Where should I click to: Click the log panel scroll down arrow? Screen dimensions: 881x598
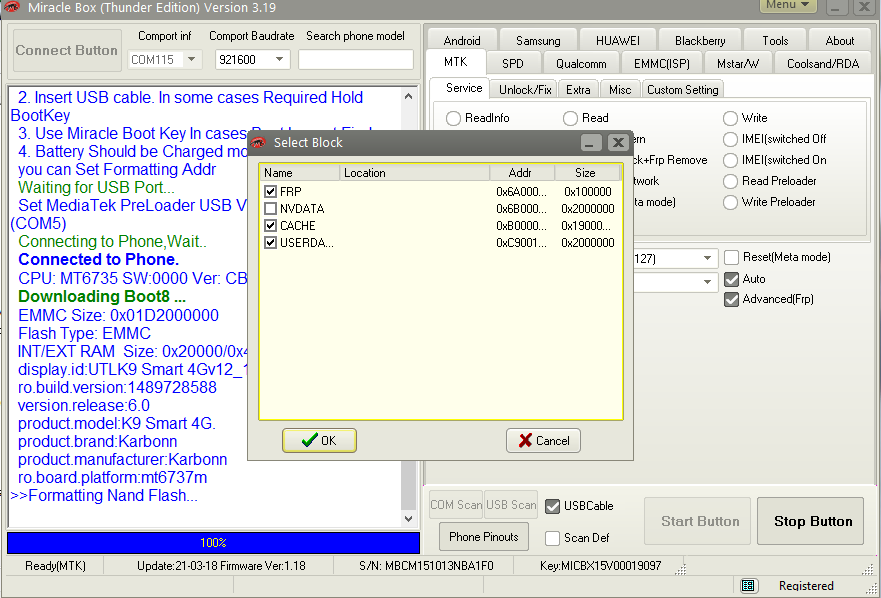coord(408,518)
